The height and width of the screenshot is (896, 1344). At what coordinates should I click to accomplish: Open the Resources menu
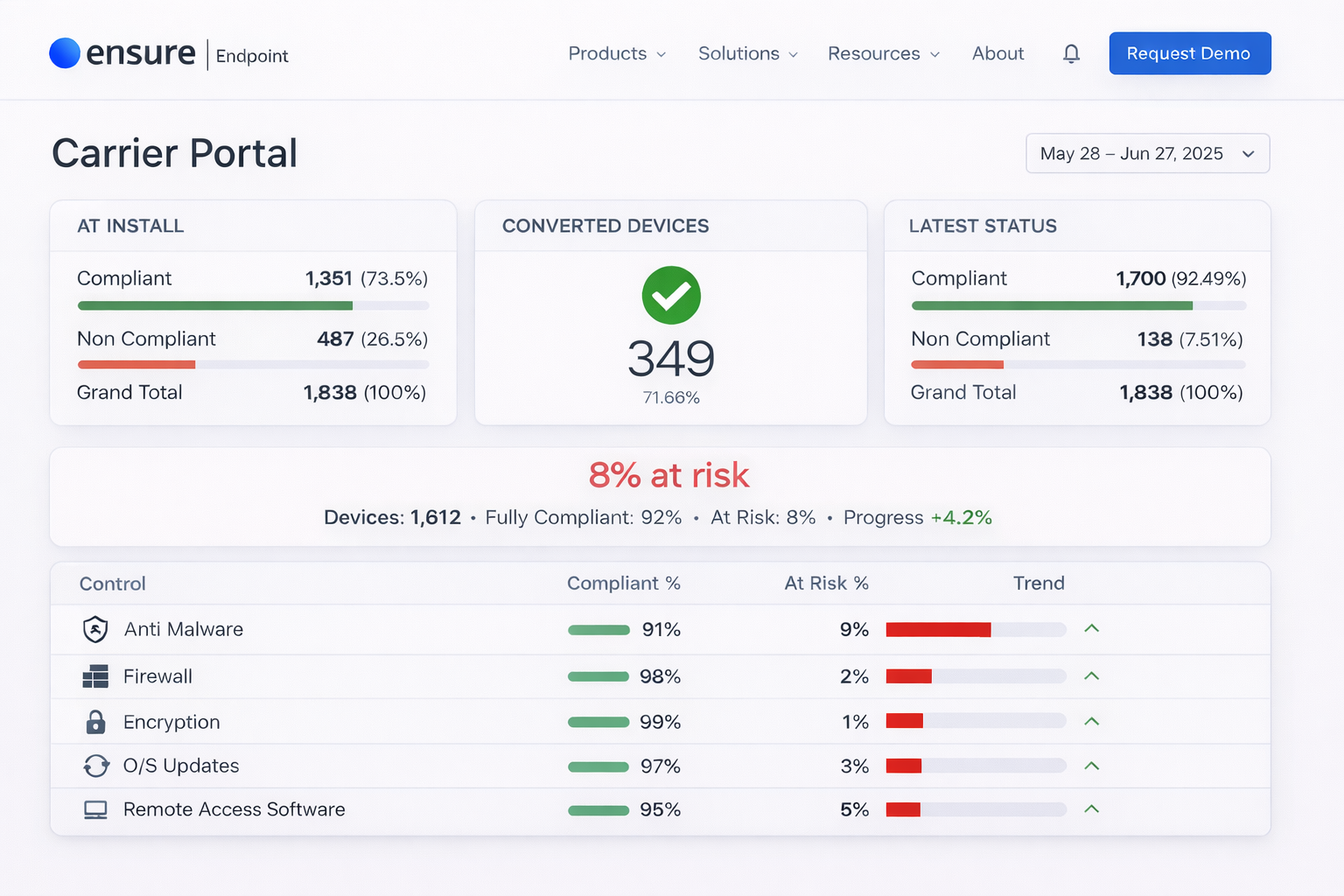(883, 53)
